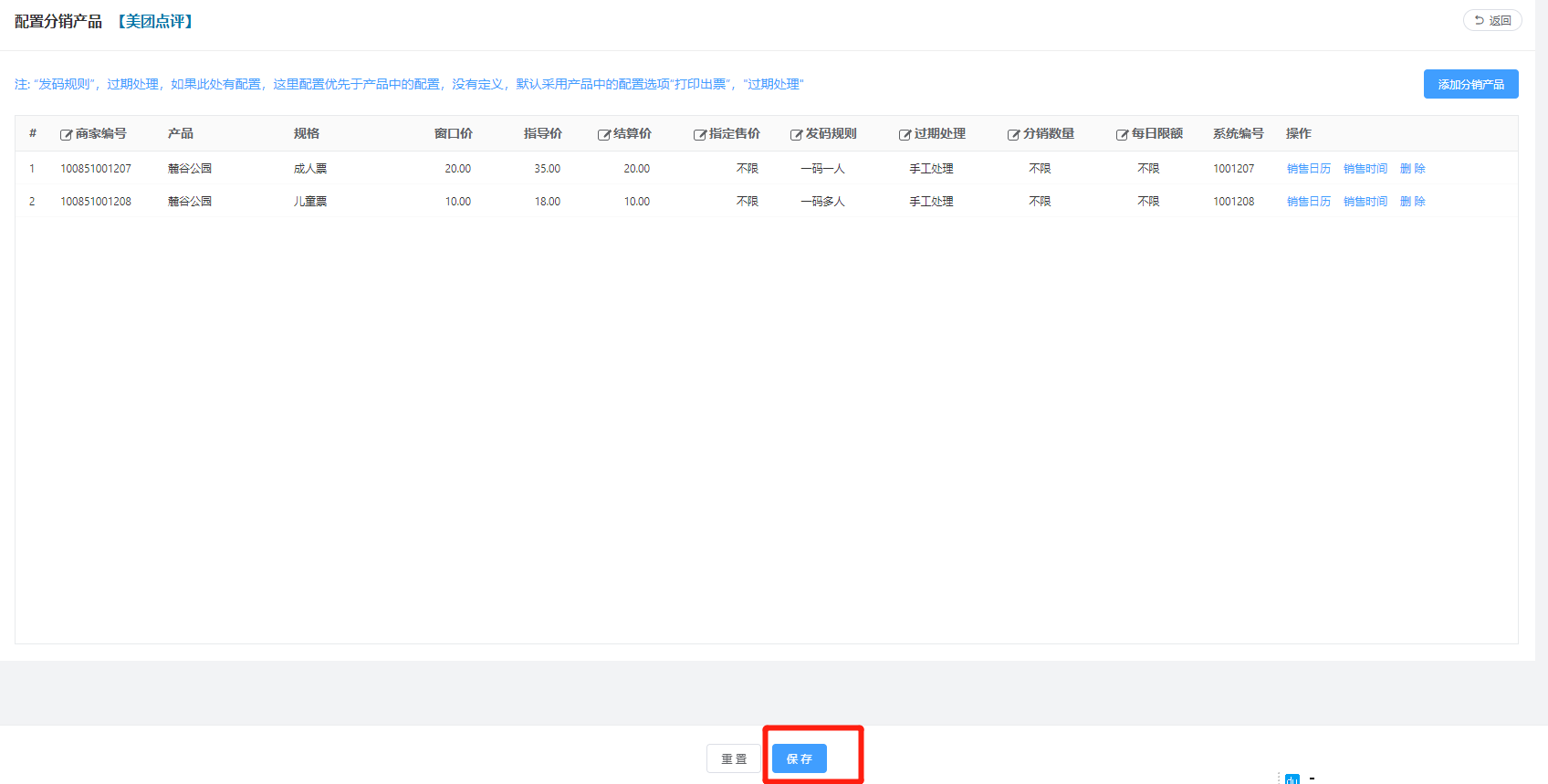This screenshot has width=1548, height=784.
Task: Delete the 儿童票 product row
Action: pyautogui.click(x=1412, y=202)
